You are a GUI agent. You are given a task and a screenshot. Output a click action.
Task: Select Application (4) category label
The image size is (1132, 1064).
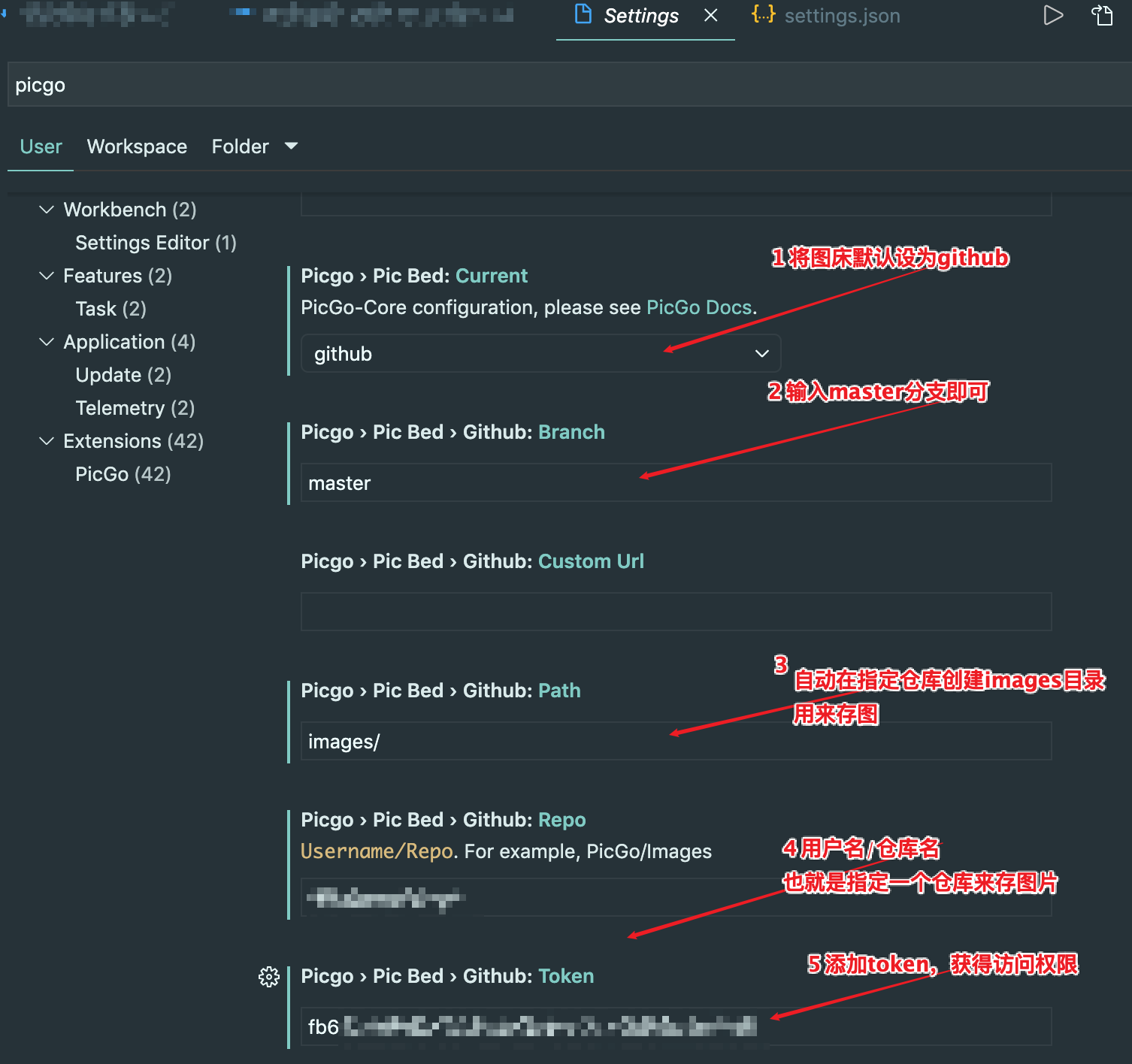[x=129, y=342]
